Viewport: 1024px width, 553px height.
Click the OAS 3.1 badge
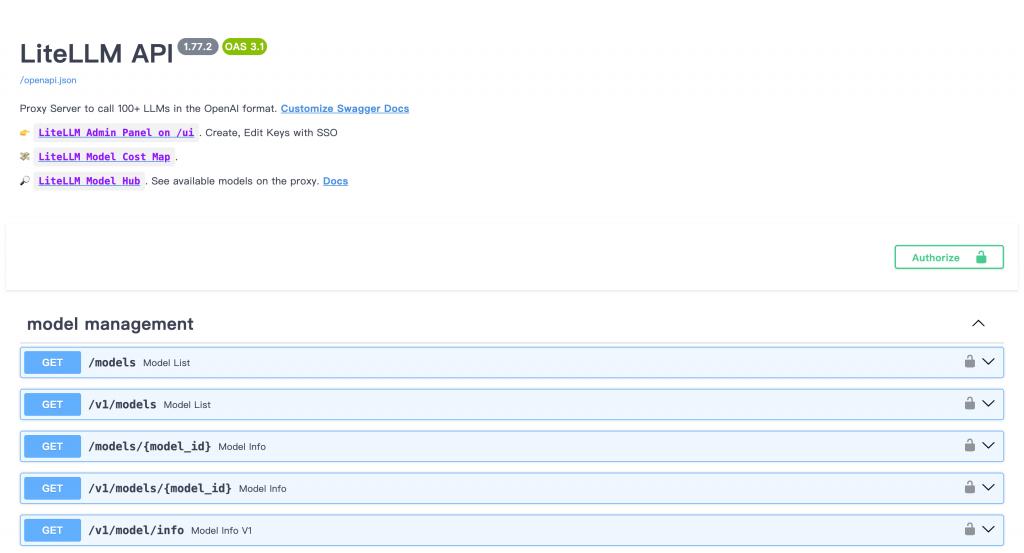pos(244,46)
